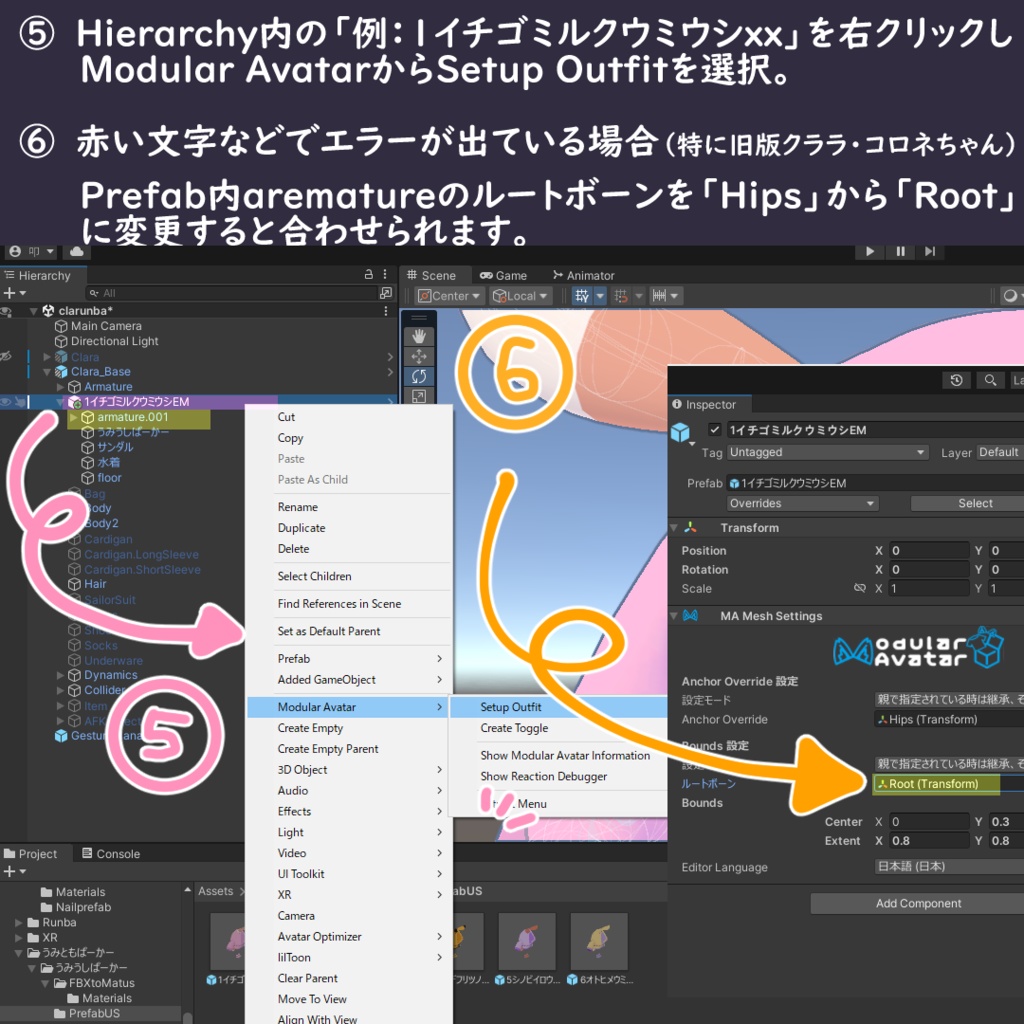Start Play mode with the play button
The width and height of the screenshot is (1024, 1024).
[x=869, y=251]
